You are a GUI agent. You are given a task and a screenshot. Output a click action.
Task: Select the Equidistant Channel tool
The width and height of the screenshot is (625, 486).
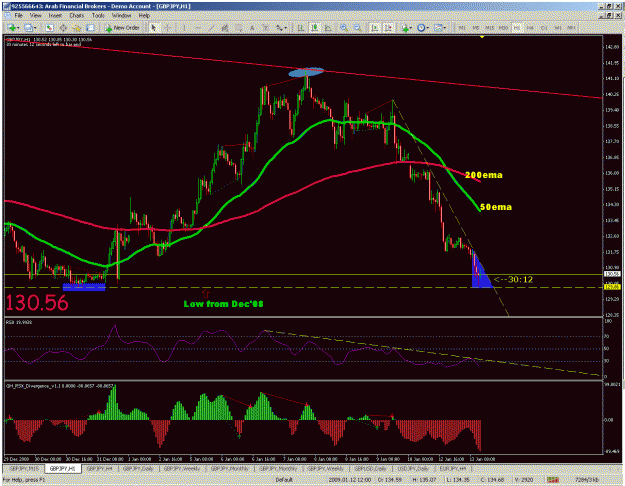click(x=225, y=28)
